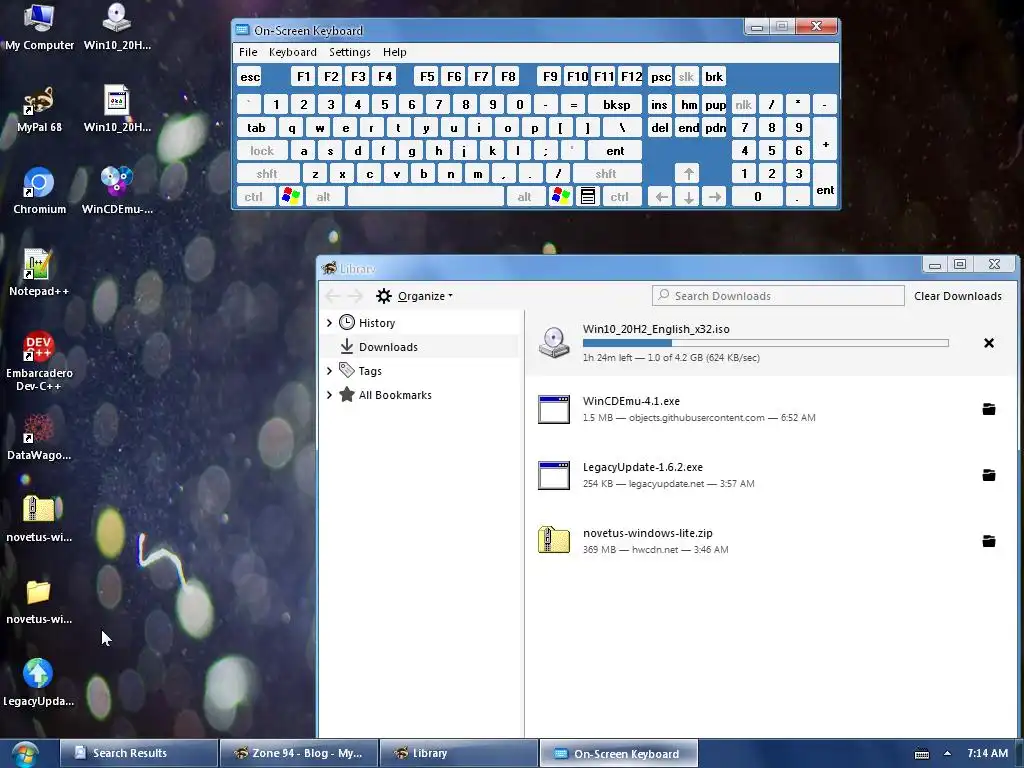The image size is (1024, 768).
Task: Click the down arrow key on keyboard
Action: [x=688, y=197]
